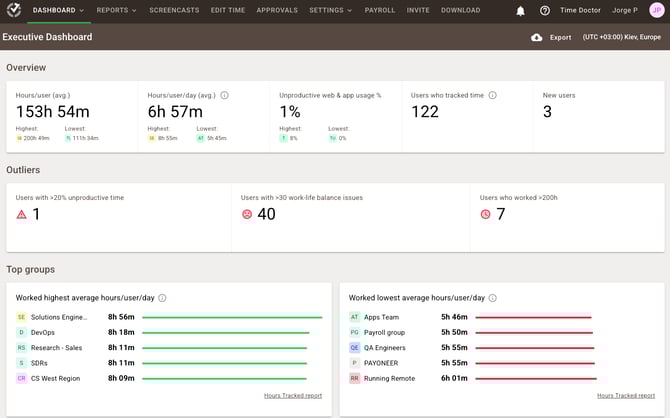Click the clock icon for >200h users

pos(485,214)
